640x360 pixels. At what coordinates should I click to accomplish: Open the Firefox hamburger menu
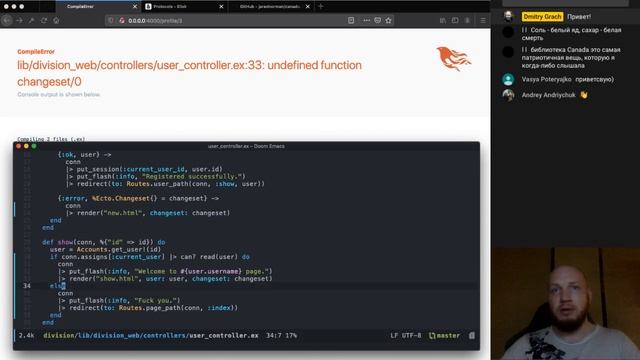483,20
